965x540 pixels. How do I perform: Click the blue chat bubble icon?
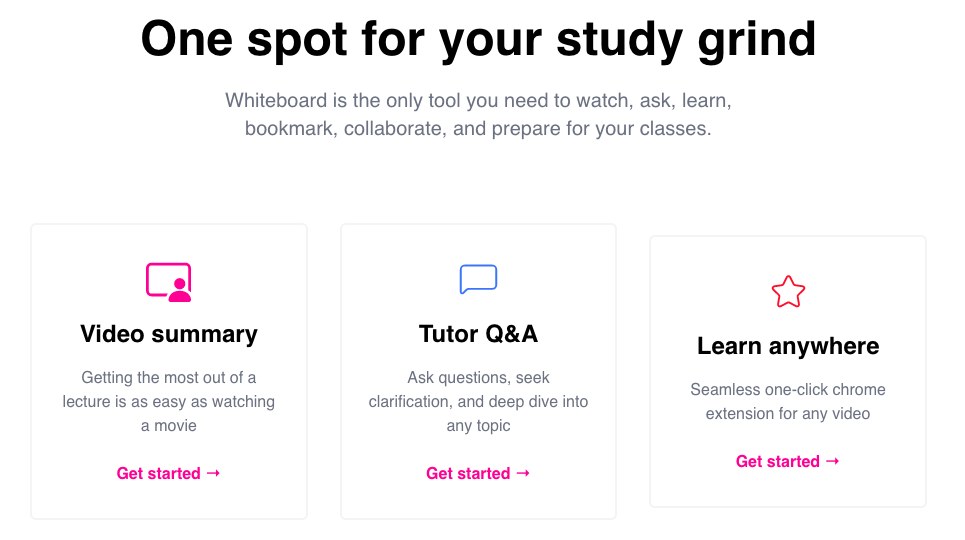[478, 279]
